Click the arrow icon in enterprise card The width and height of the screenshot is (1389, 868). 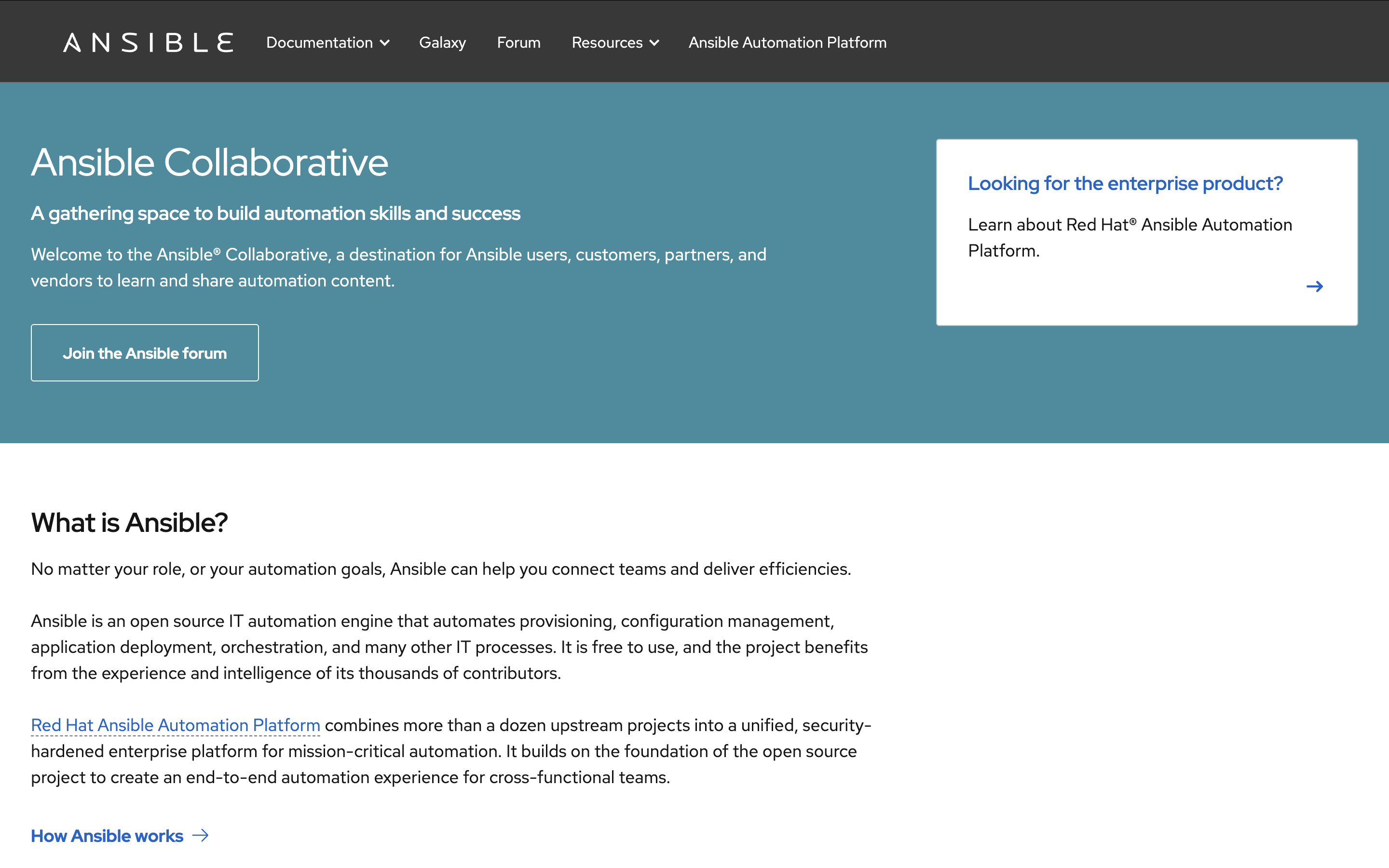click(1314, 286)
